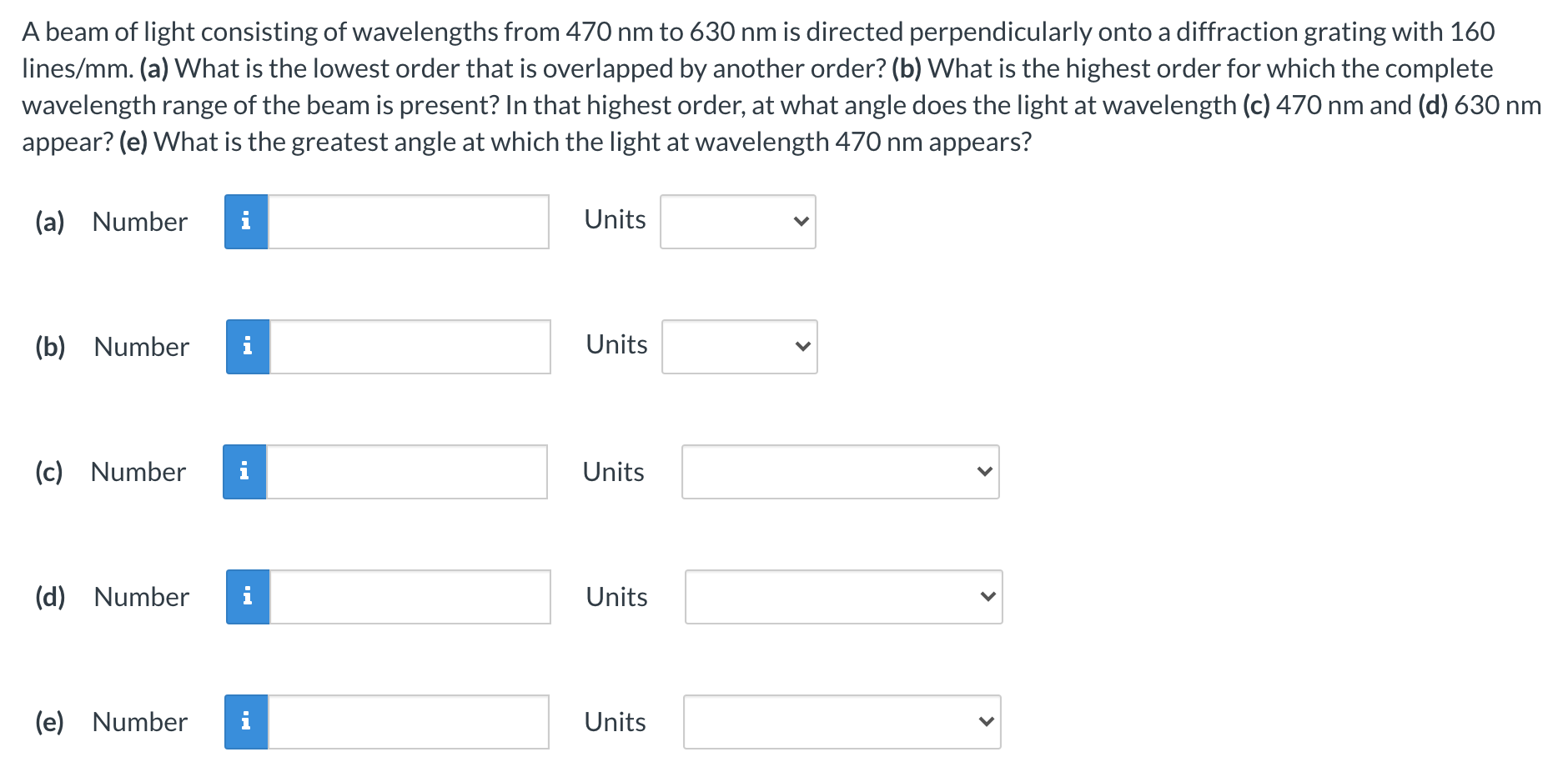This screenshot has height=767, width=1568.
Task: Click the Units label next to part (b)
Action: (616, 344)
